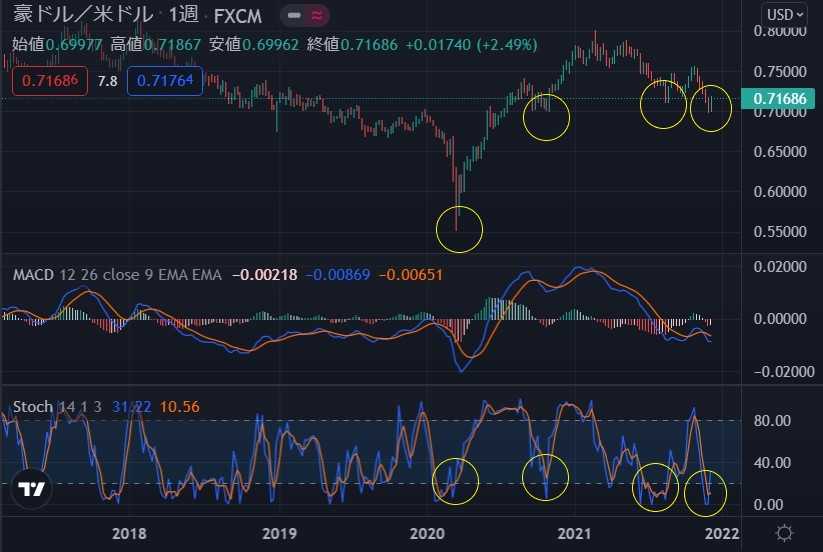
Task: Click the current price tag 0.71686 on axis
Action: pos(777,99)
